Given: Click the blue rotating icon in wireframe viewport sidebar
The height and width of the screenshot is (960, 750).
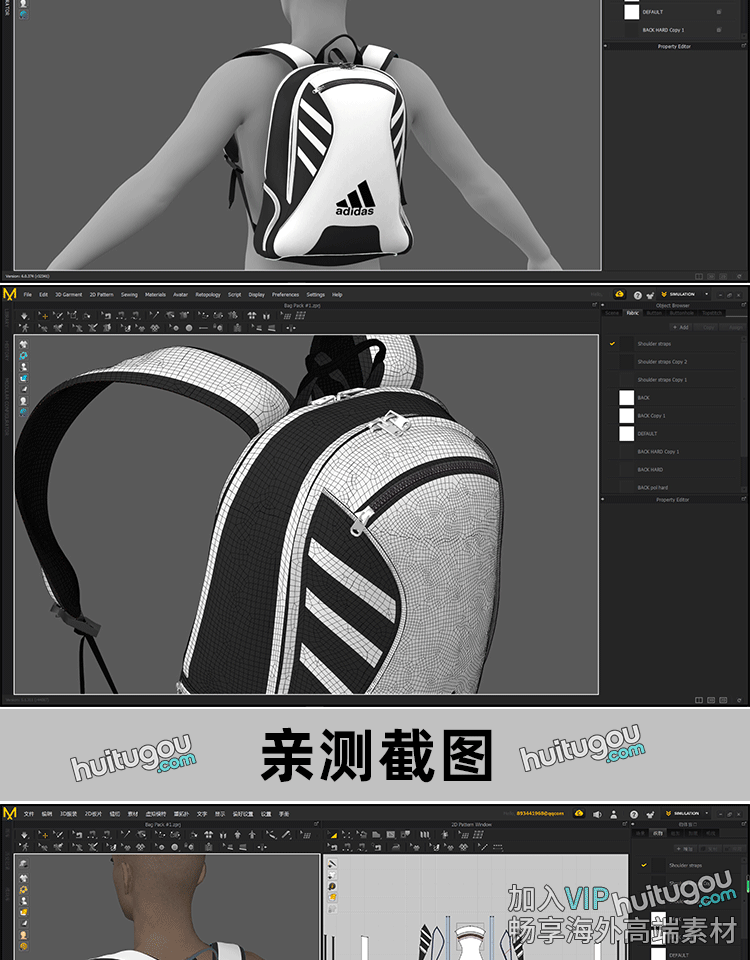Looking at the screenshot, I should pos(23,355).
